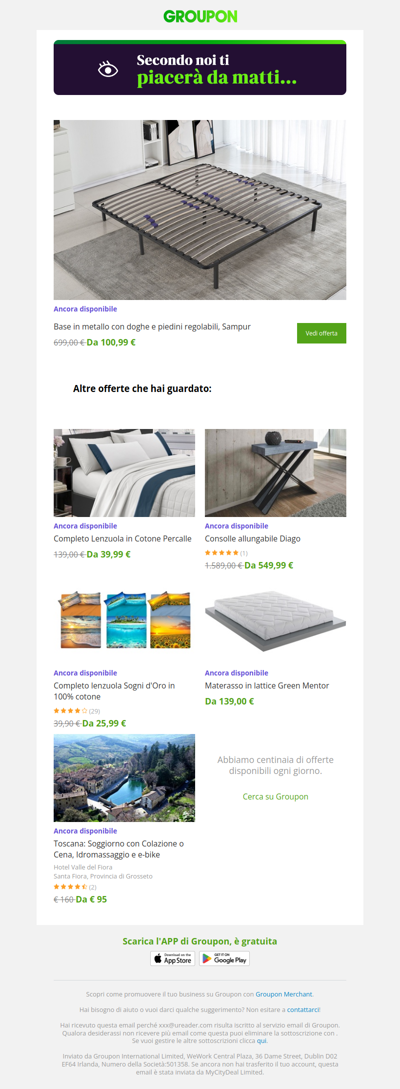Open the Sogni d'Oro bedding image

tap(124, 620)
